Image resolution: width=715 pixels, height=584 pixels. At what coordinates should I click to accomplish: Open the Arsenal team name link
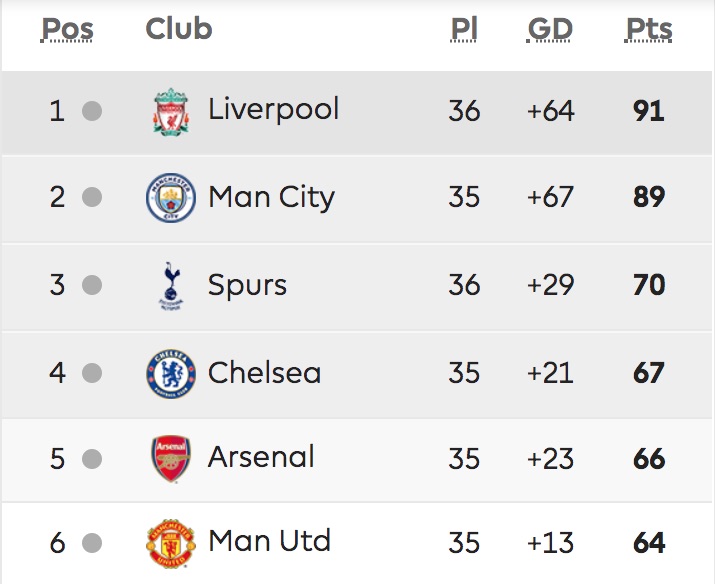261,457
